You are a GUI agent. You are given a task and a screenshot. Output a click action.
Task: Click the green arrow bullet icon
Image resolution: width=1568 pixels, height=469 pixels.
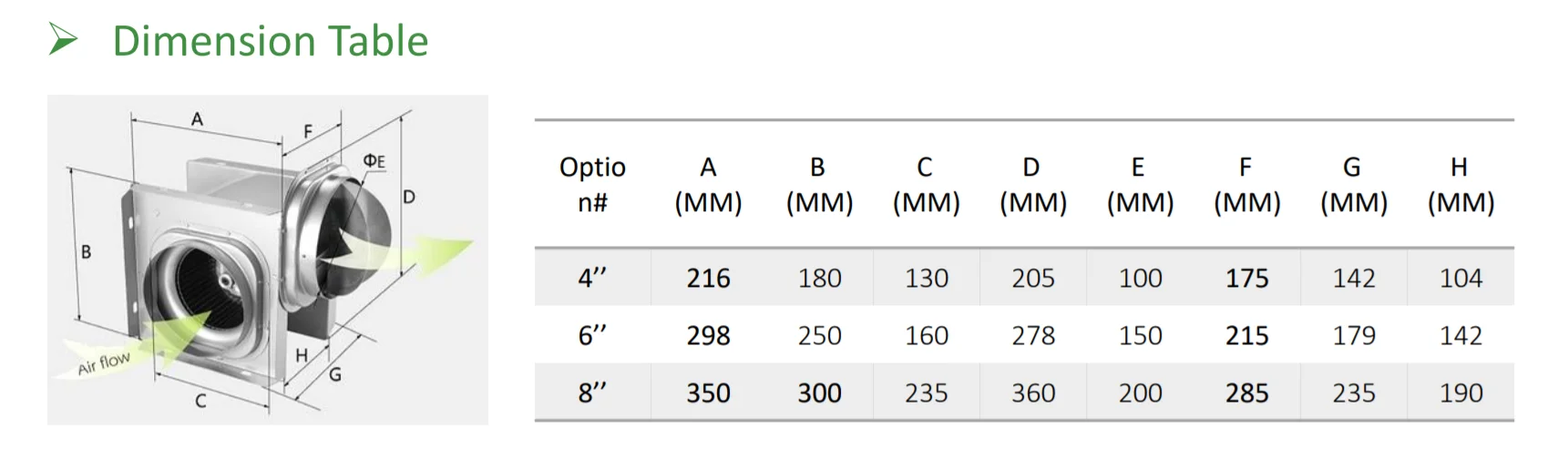click(x=63, y=39)
